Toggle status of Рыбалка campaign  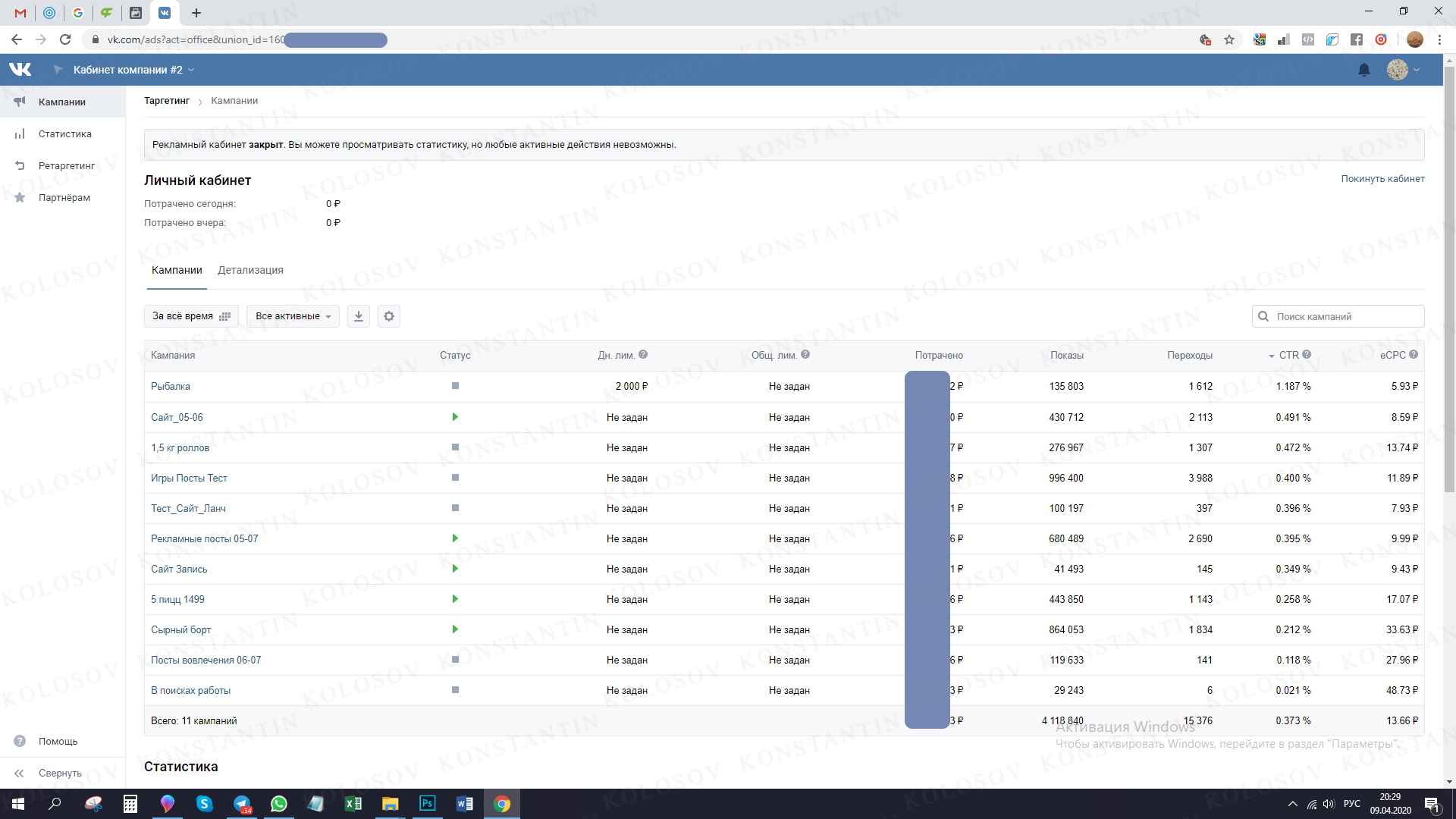click(455, 386)
